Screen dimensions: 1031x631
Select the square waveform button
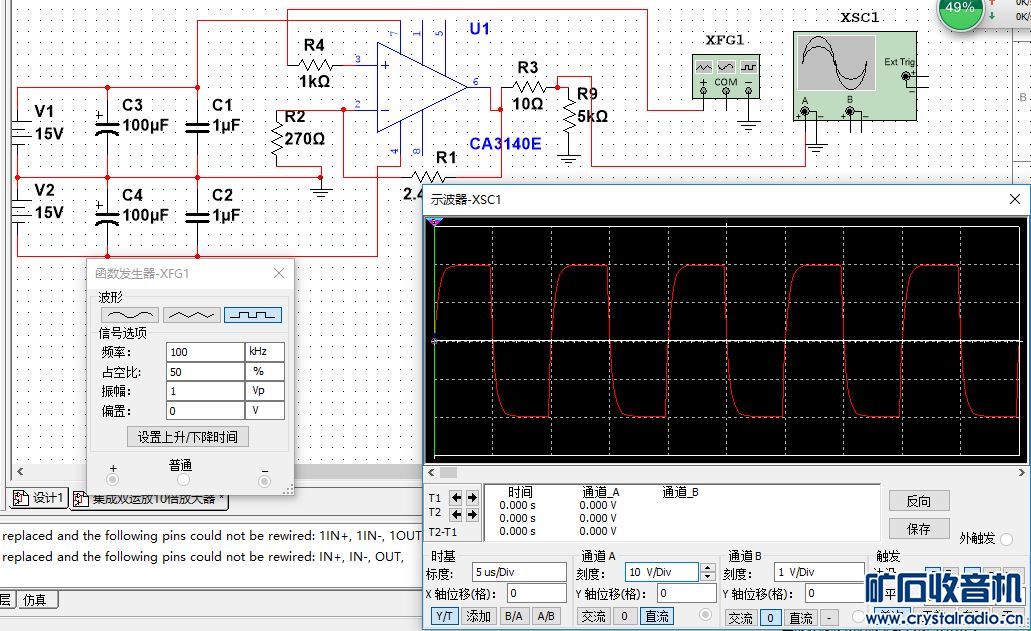click(252, 315)
